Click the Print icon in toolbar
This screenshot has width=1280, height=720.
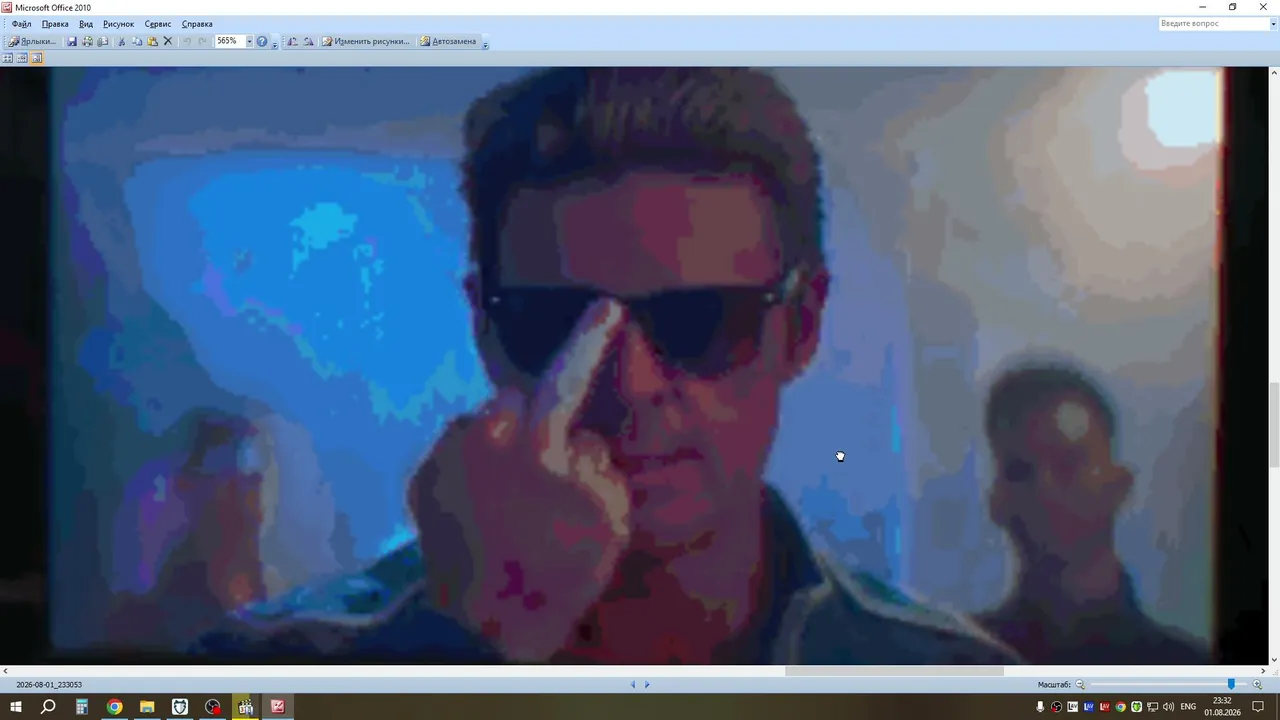click(87, 41)
